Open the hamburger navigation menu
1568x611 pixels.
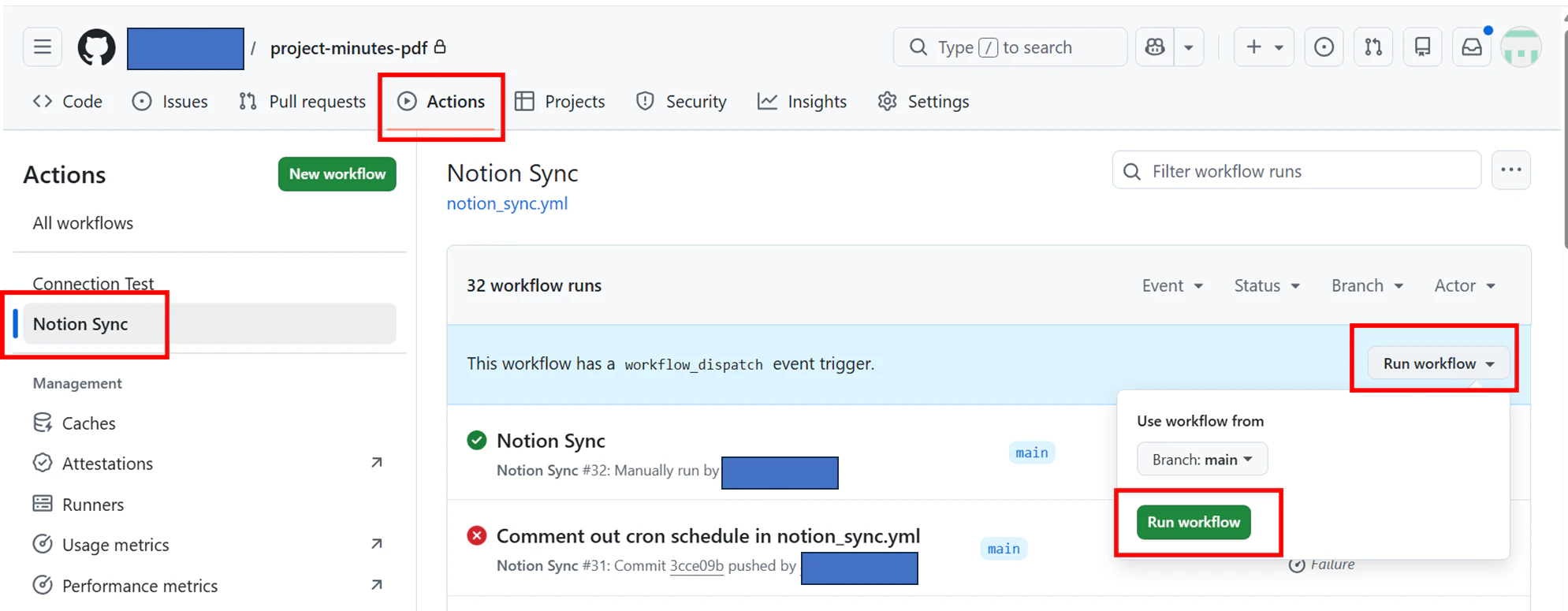click(x=43, y=47)
